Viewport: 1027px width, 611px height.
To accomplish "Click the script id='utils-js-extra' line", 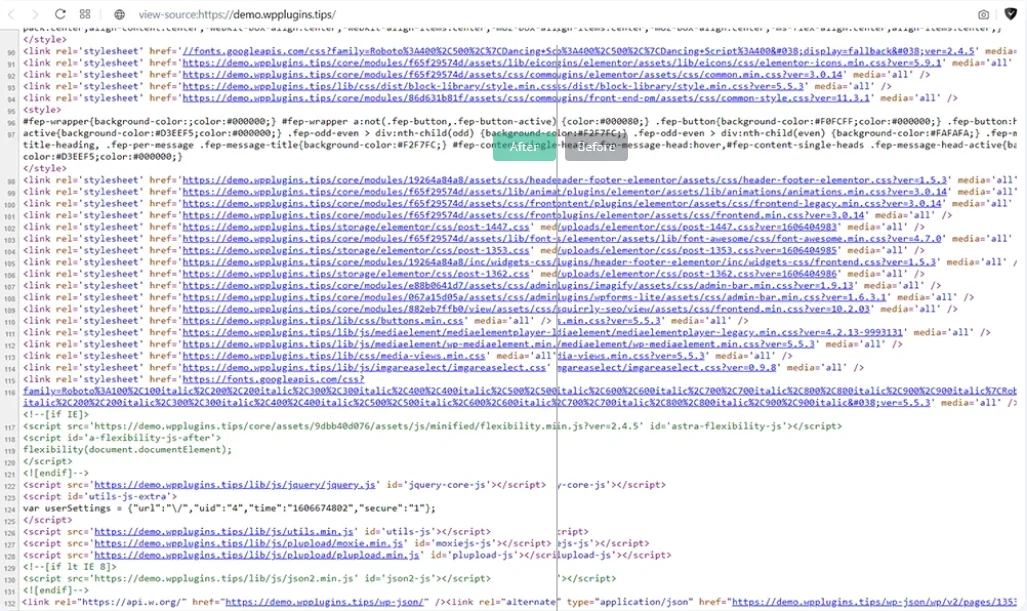I will [100, 497].
